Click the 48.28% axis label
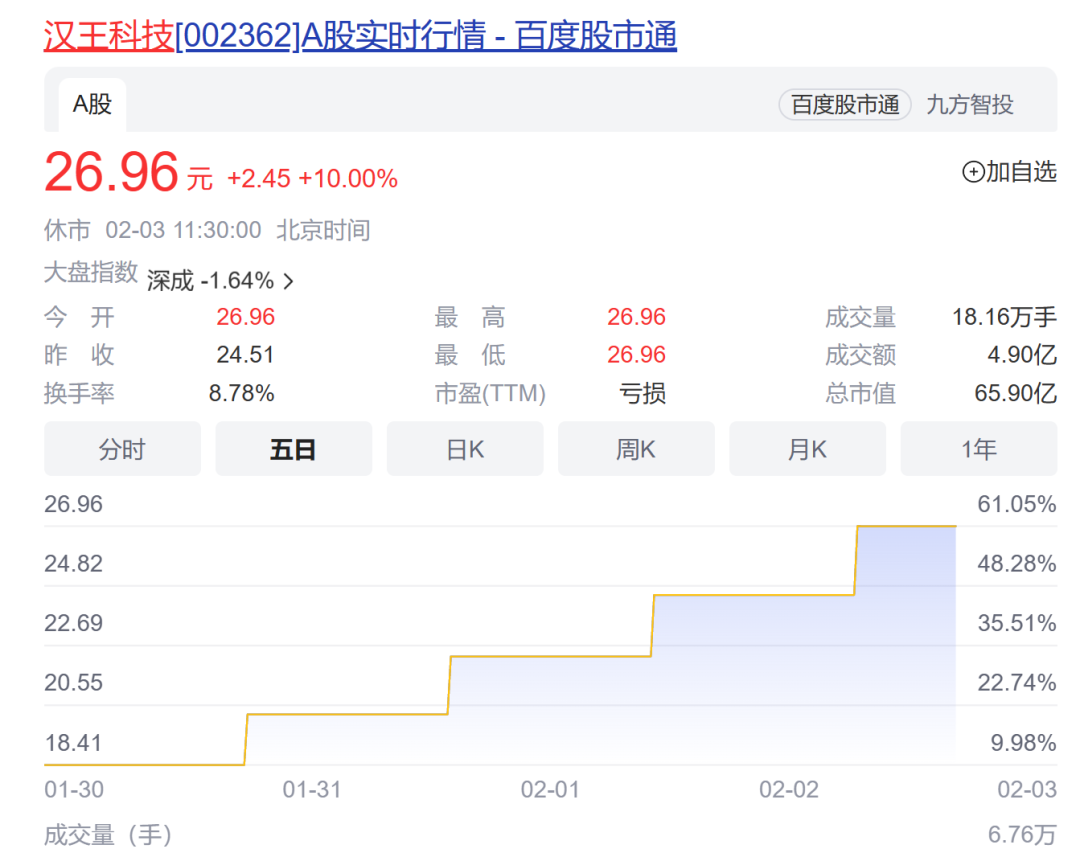The width and height of the screenshot is (1080, 857). coord(1017,564)
